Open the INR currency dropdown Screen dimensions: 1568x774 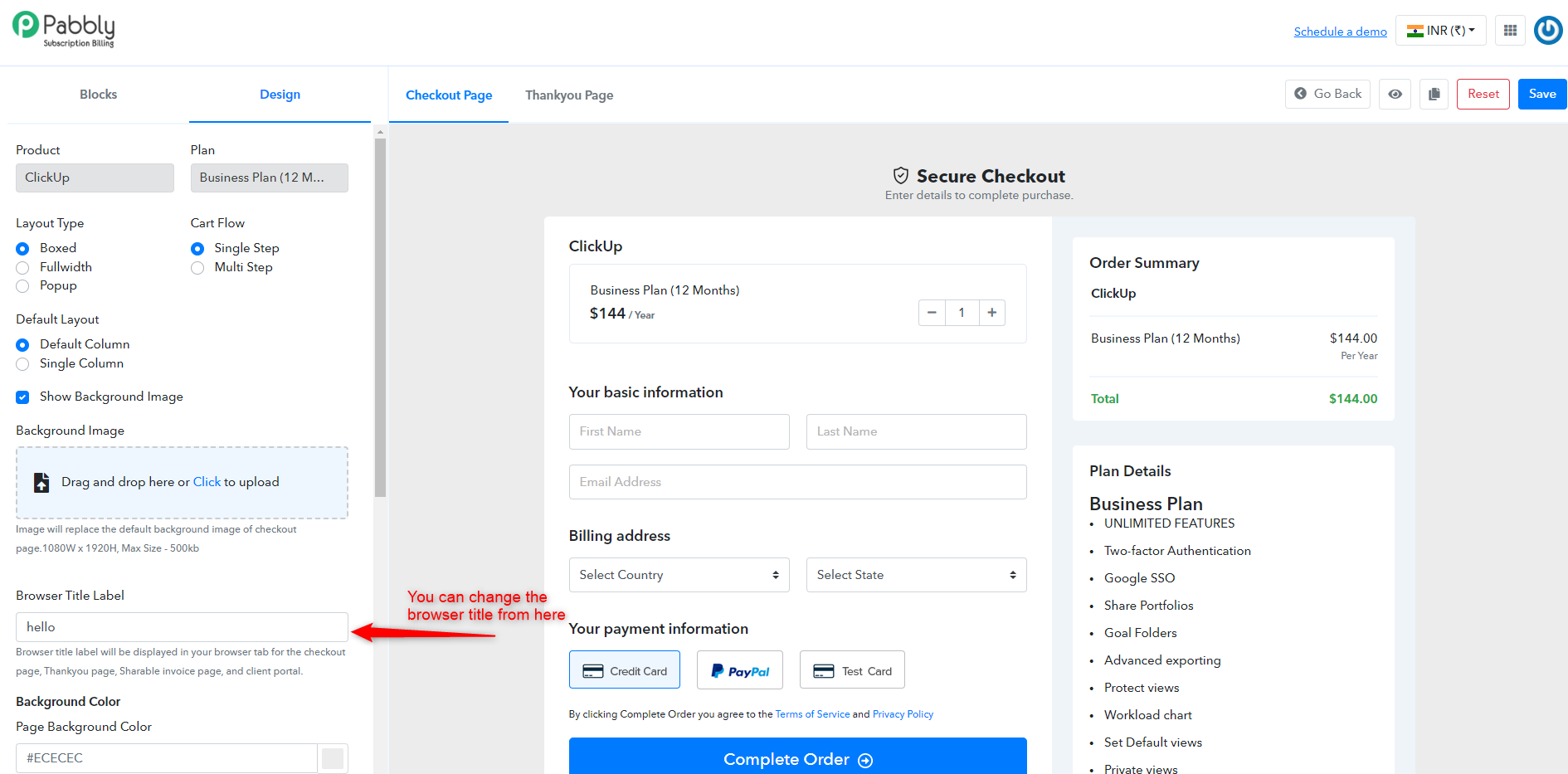tap(1441, 31)
